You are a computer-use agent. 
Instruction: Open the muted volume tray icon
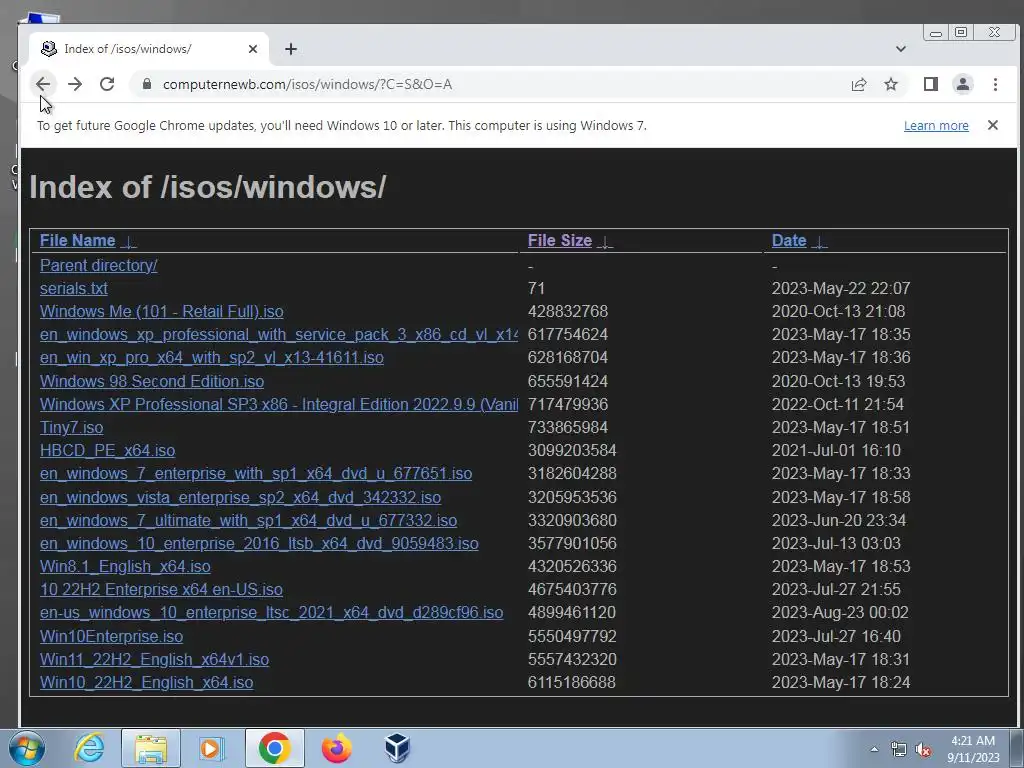tap(923, 750)
